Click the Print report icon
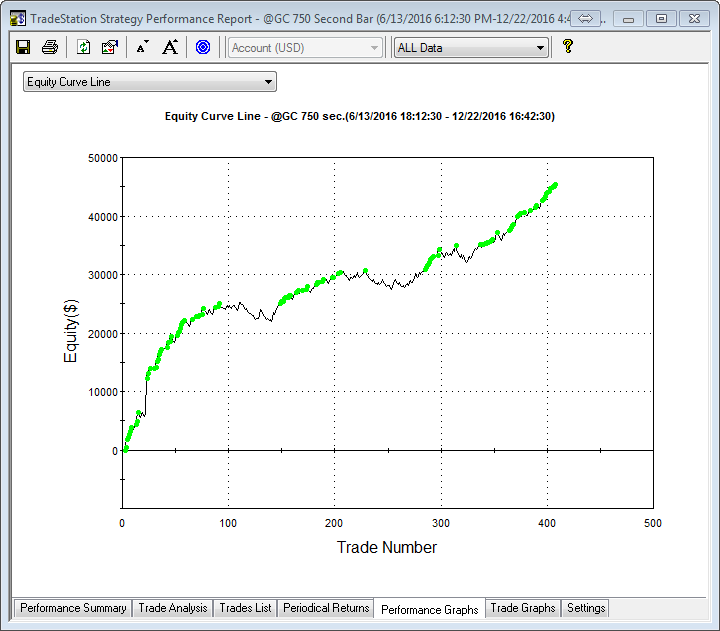720x631 pixels. (50, 47)
